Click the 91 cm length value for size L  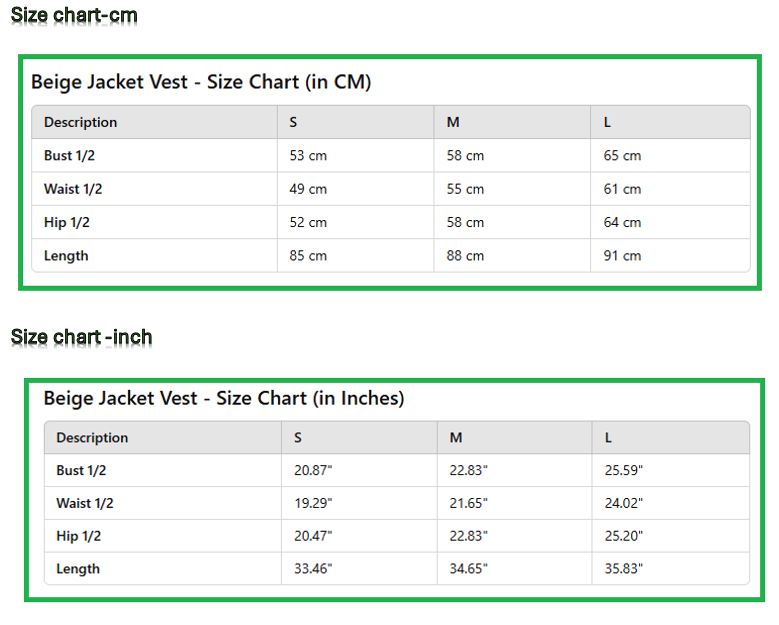click(622, 255)
